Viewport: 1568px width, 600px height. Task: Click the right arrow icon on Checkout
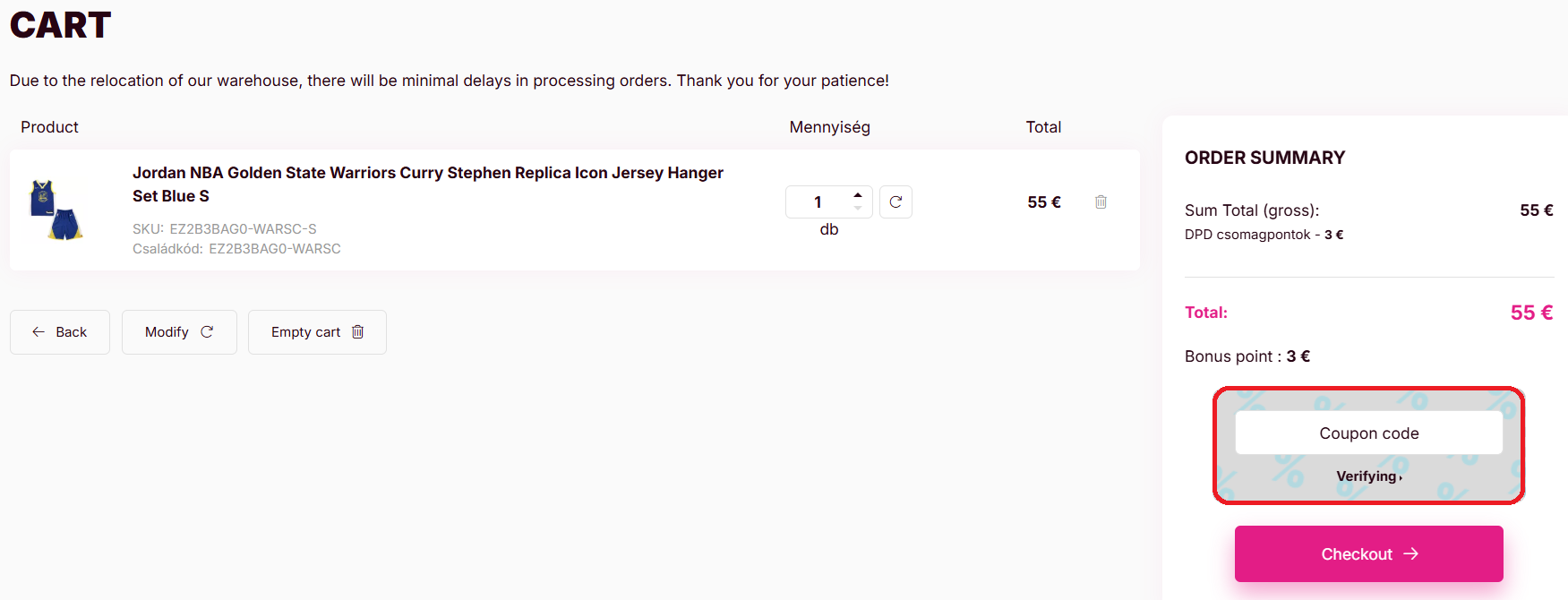click(x=1410, y=554)
